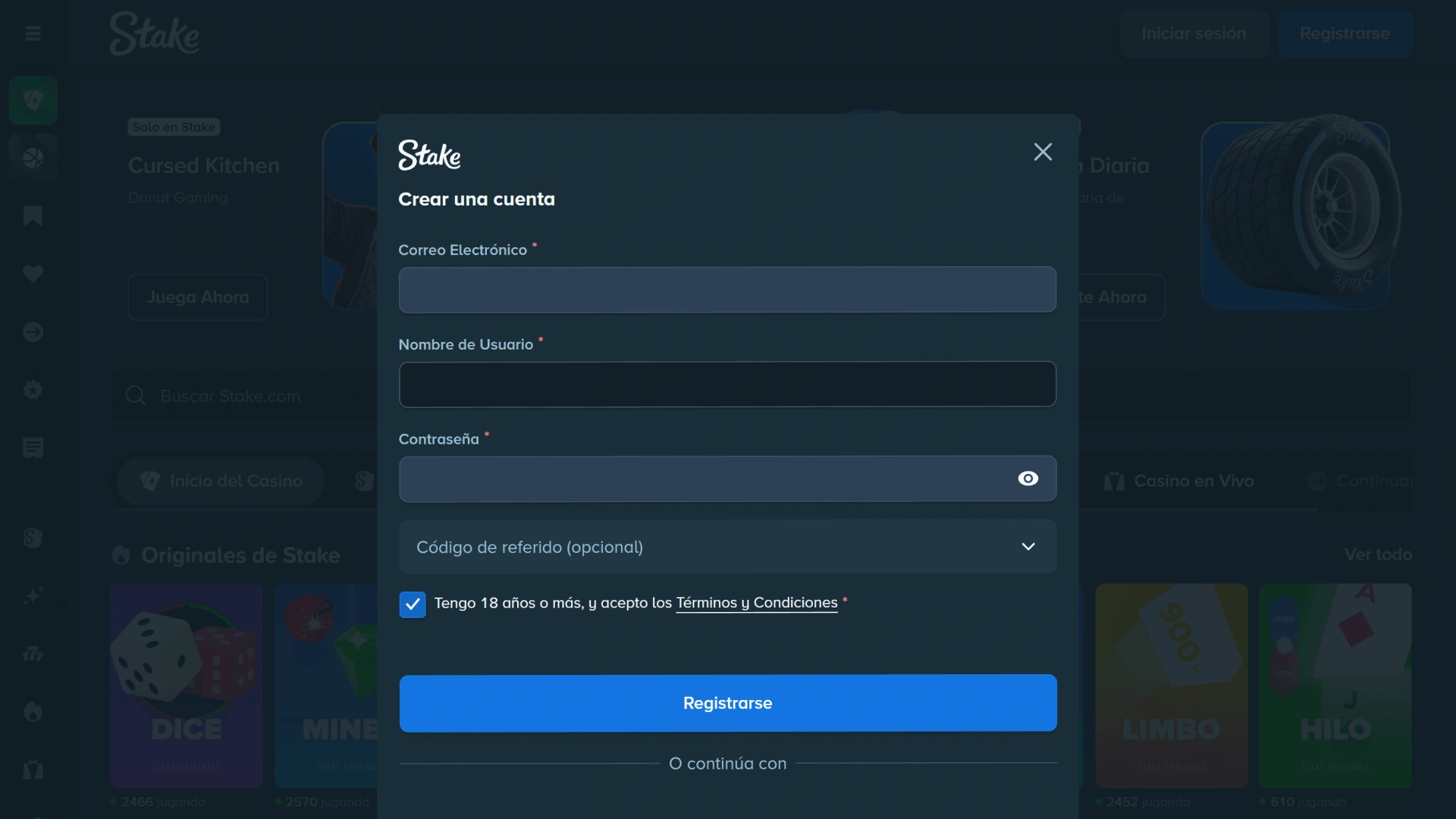Click the search magnifier icon
This screenshot has height=819, width=1456.
tap(135, 396)
